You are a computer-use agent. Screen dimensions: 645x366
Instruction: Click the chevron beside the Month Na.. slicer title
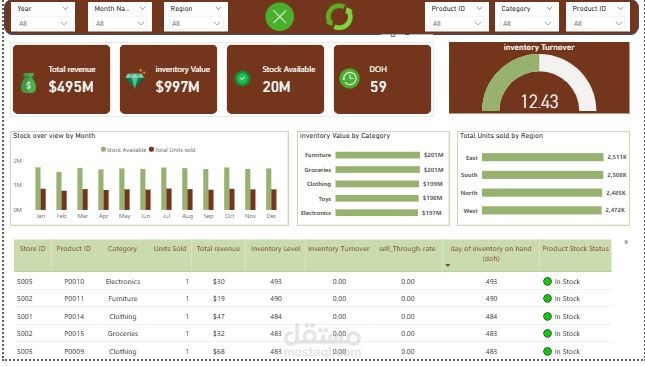point(142,8)
